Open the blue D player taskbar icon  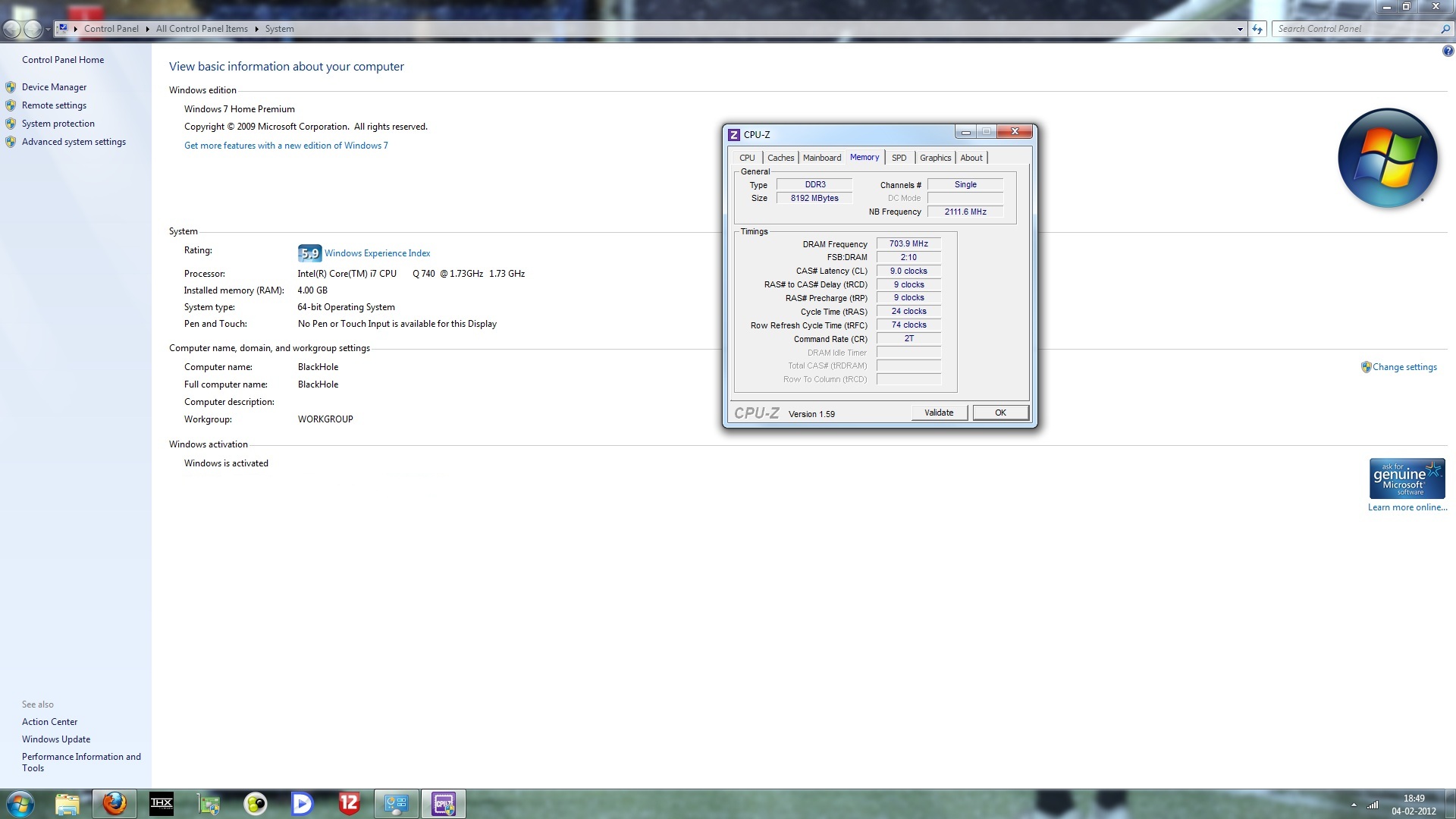coord(302,804)
